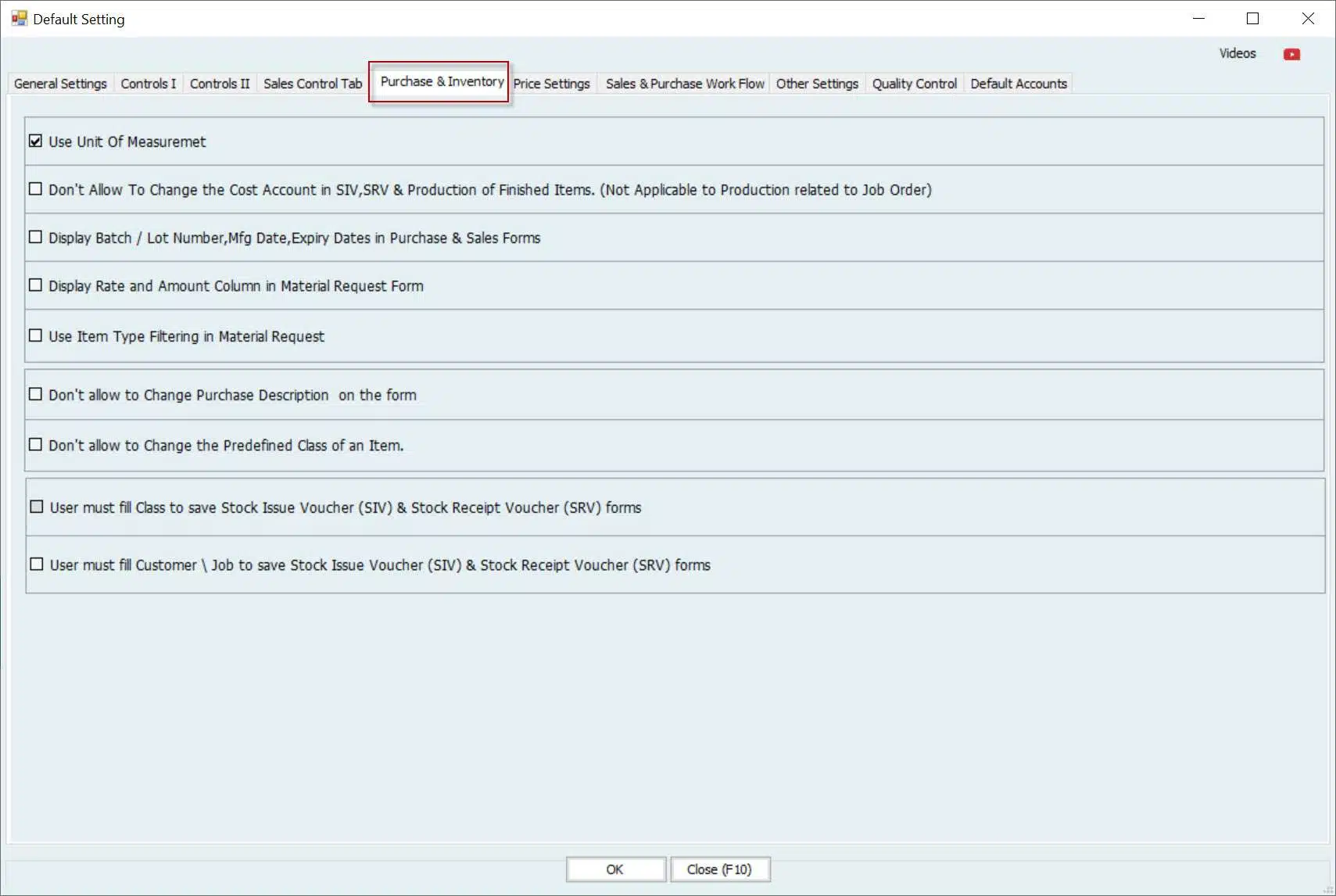Enable Don't Allow To Change Cost Account
The image size is (1336, 896).
[x=35, y=188]
